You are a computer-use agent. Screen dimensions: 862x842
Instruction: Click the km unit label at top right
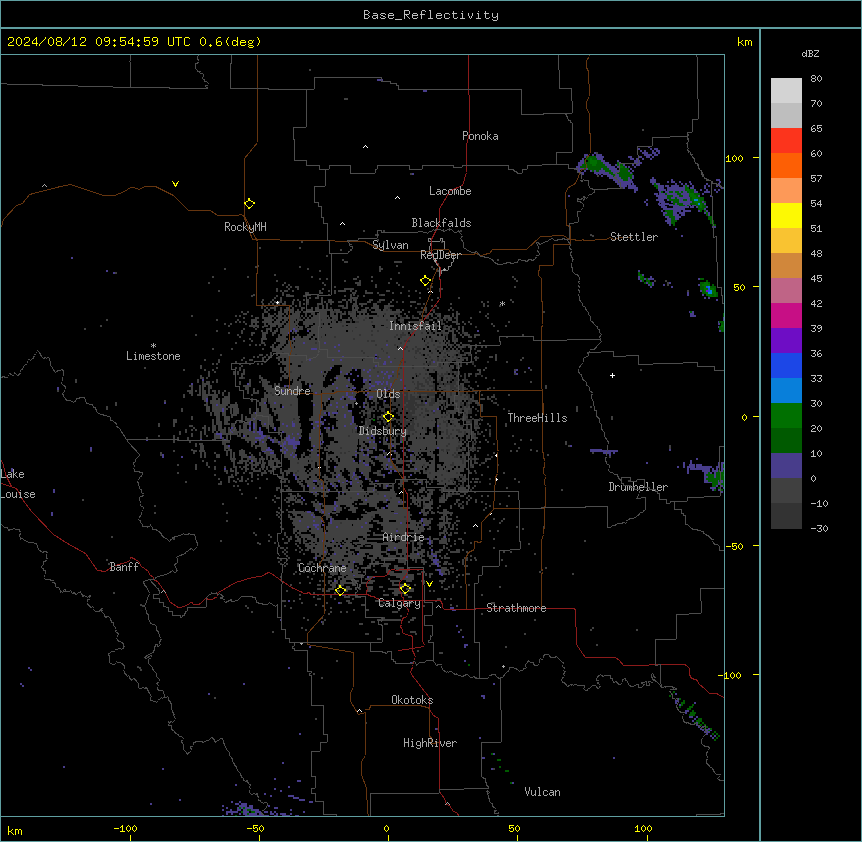(744, 42)
